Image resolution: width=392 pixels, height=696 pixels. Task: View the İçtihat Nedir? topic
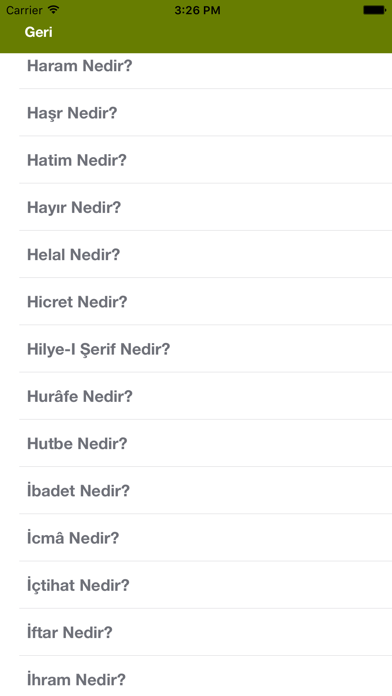(x=196, y=585)
